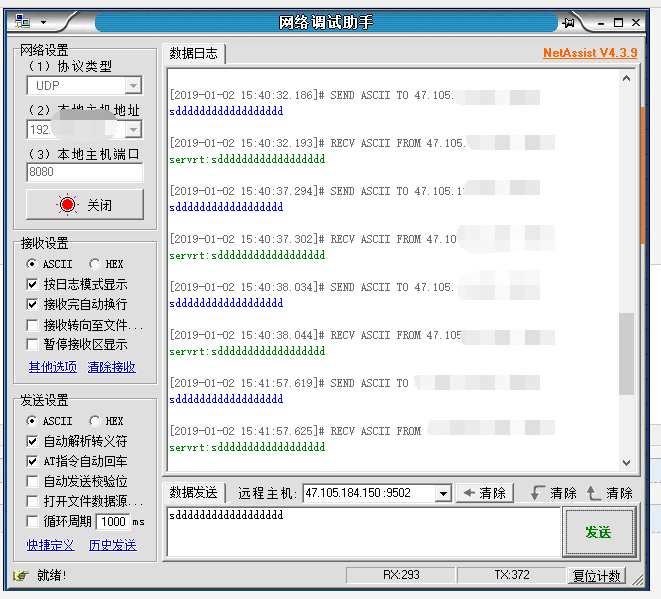Click the down-curved arrow 清除 icon
This screenshot has height=599, width=661.
pyautogui.click(x=537, y=492)
